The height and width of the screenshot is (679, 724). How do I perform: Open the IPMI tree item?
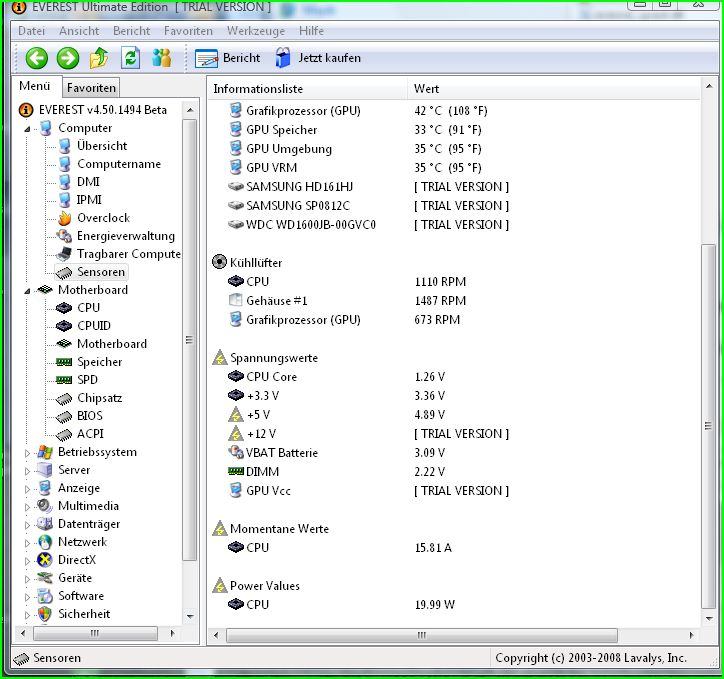pyautogui.click(x=89, y=200)
